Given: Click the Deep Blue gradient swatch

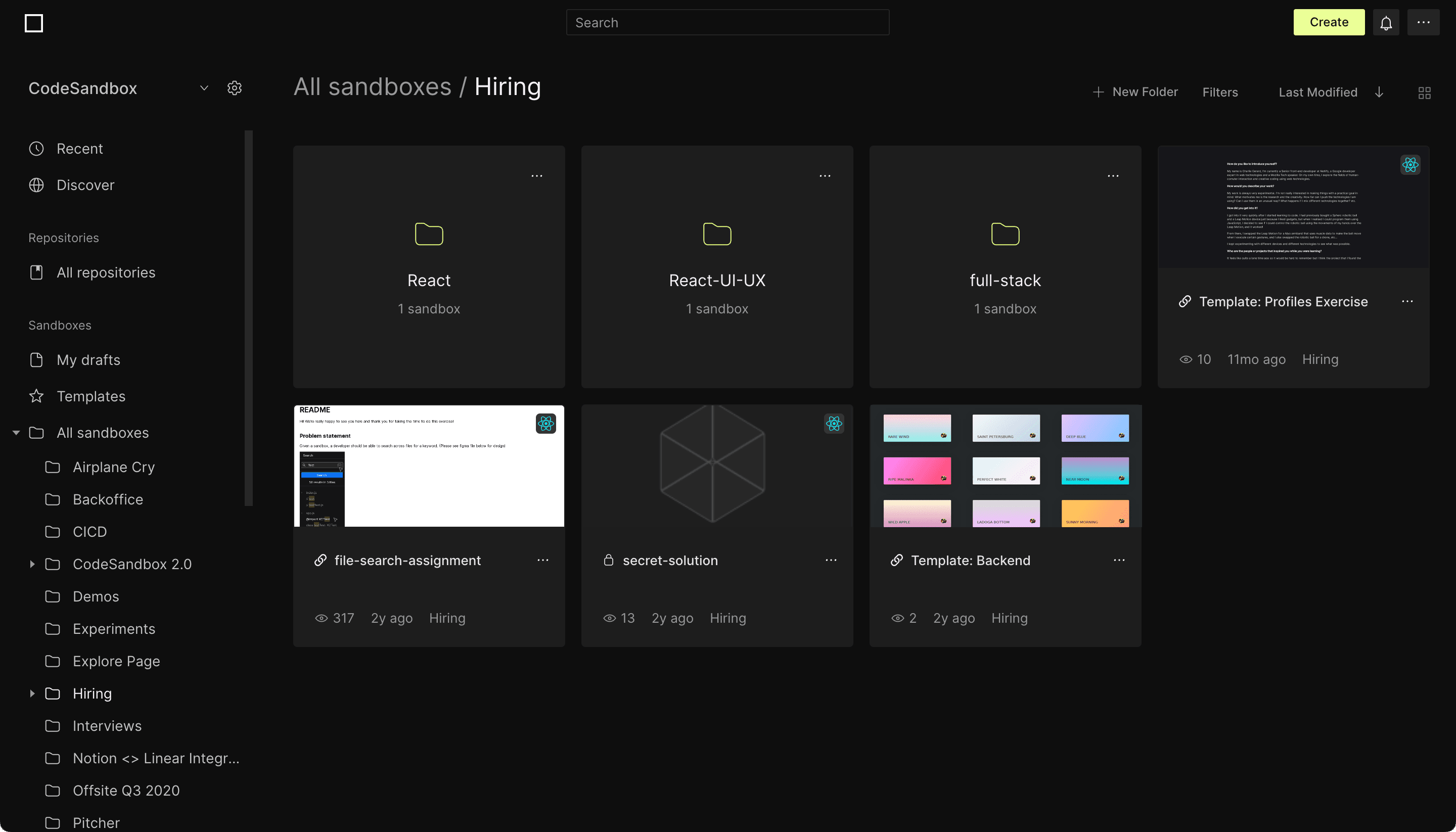Looking at the screenshot, I should tap(1095, 428).
